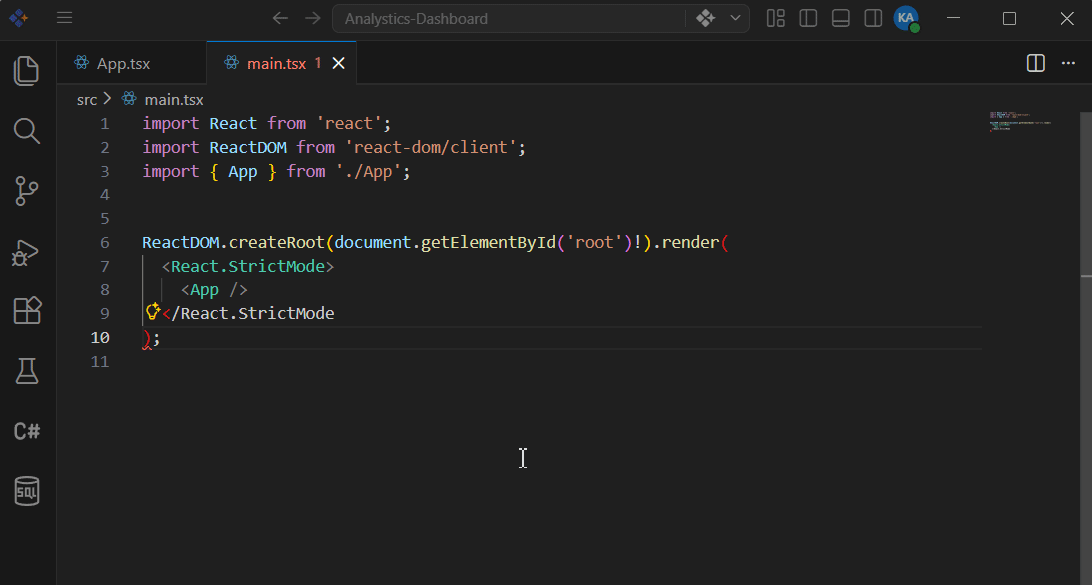Open the Explorer view
This screenshot has width=1092, height=585.
coord(26,70)
